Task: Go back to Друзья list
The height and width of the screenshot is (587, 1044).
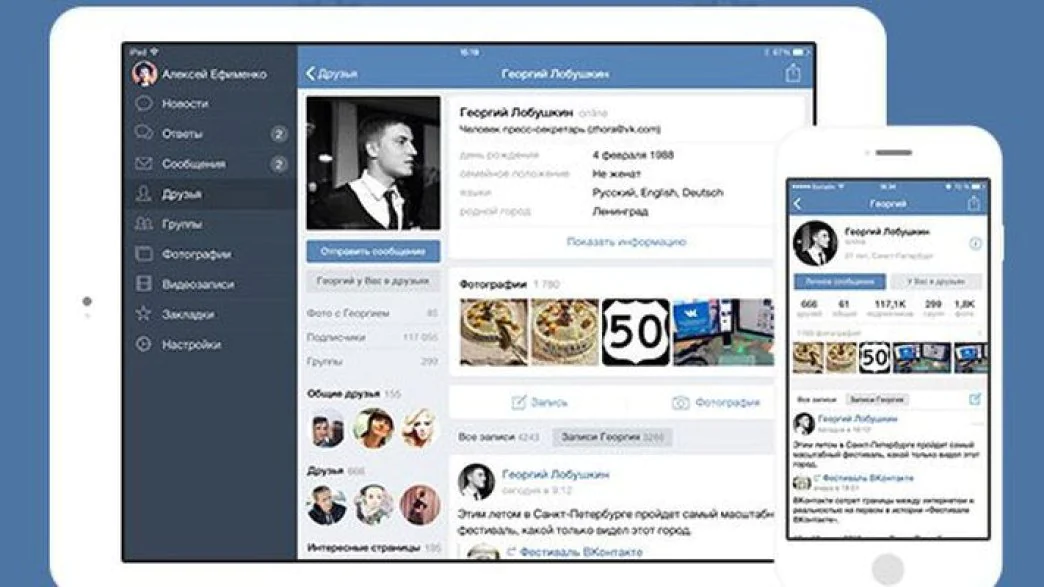Action: tap(332, 74)
